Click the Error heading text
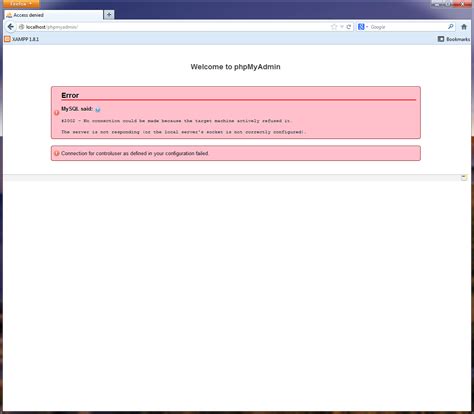The height and width of the screenshot is (414, 474). [70, 95]
